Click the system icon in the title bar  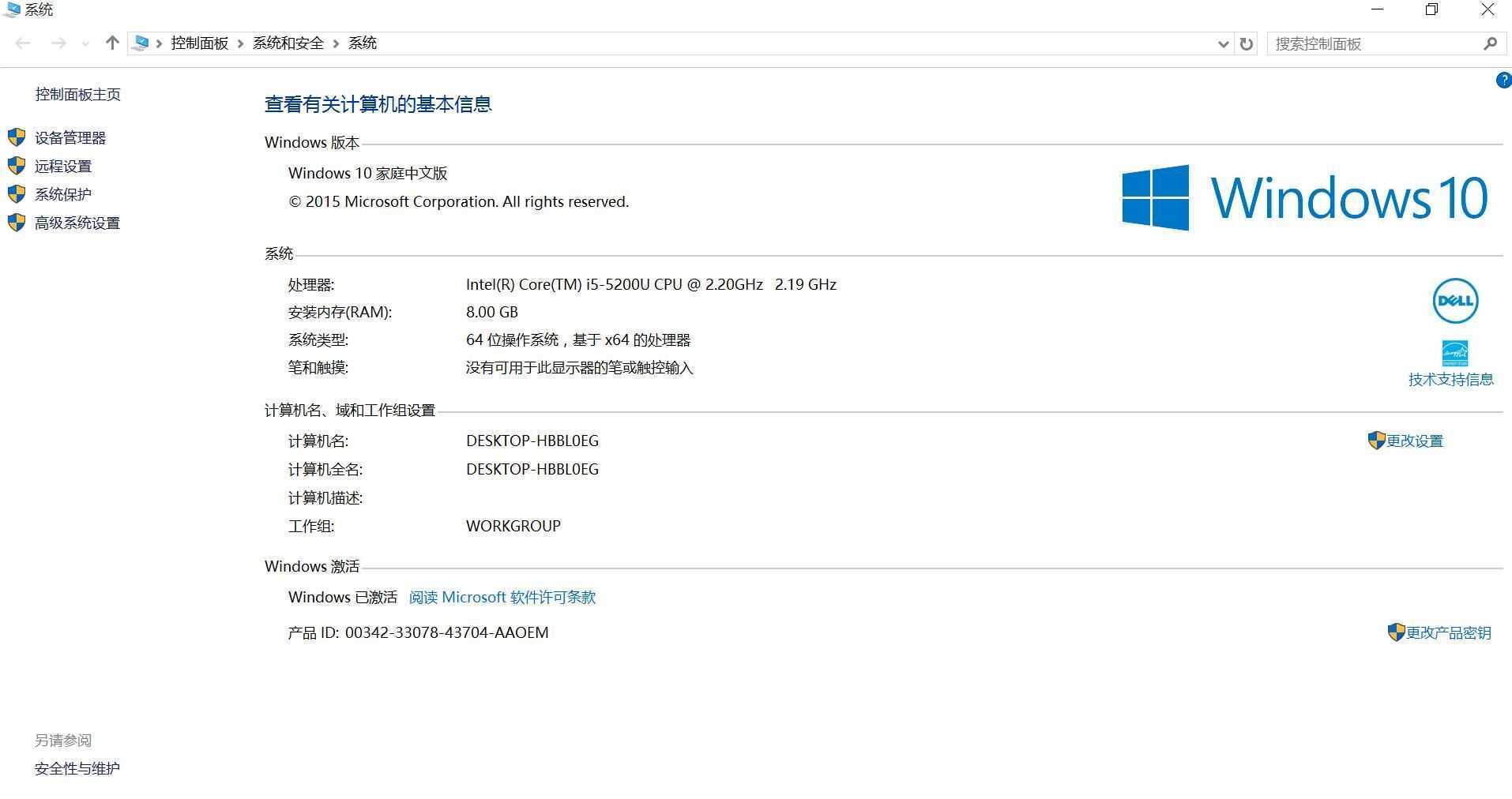coord(13,9)
